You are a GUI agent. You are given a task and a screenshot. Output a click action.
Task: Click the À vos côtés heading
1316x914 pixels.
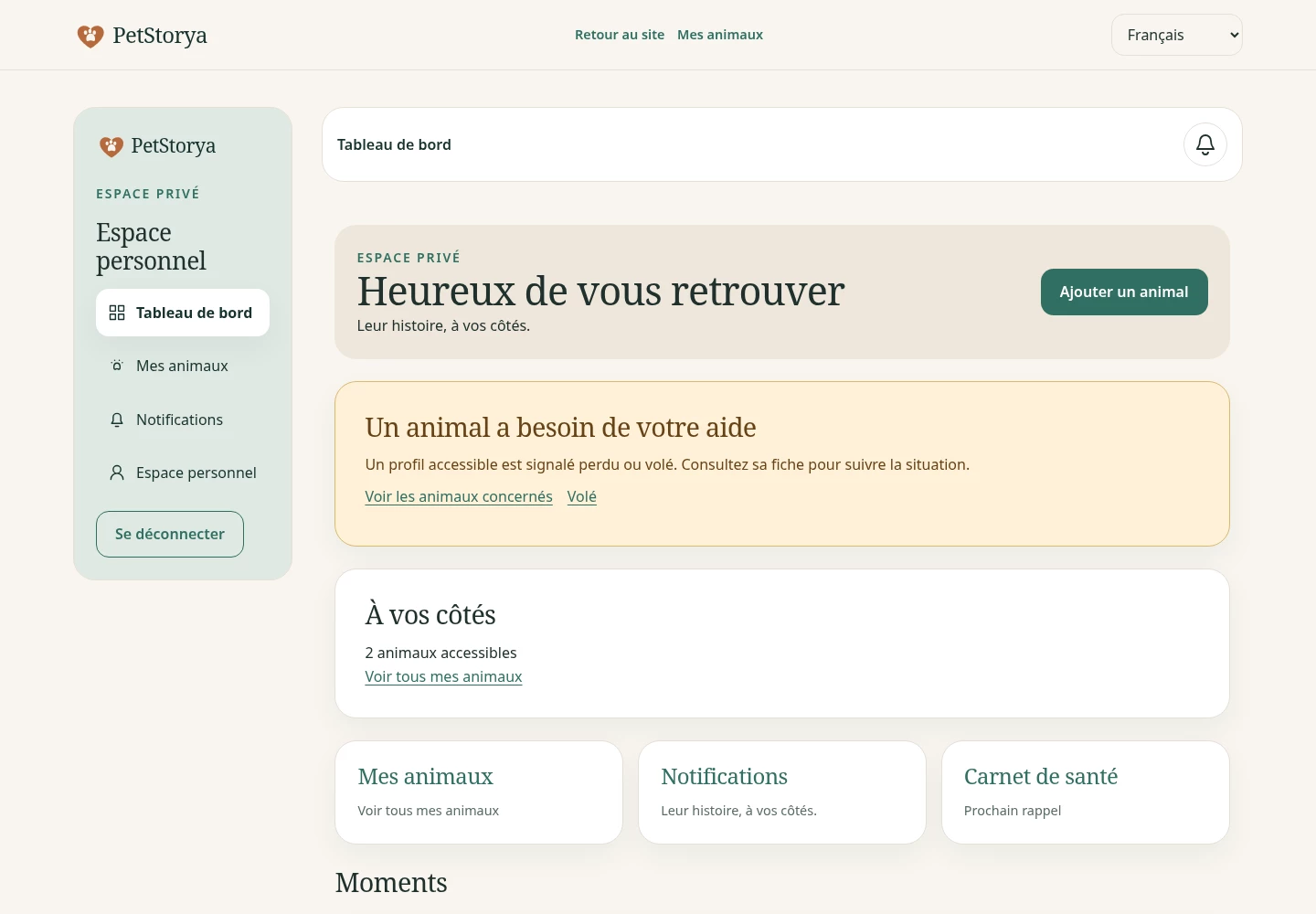[430, 614]
